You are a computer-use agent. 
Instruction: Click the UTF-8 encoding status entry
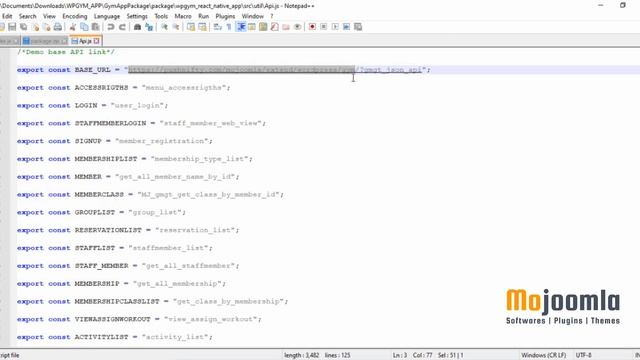[583, 355]
